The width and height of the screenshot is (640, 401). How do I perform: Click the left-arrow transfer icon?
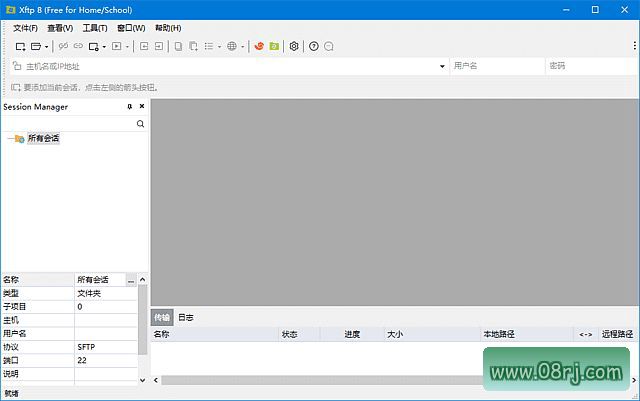[144, 46]
